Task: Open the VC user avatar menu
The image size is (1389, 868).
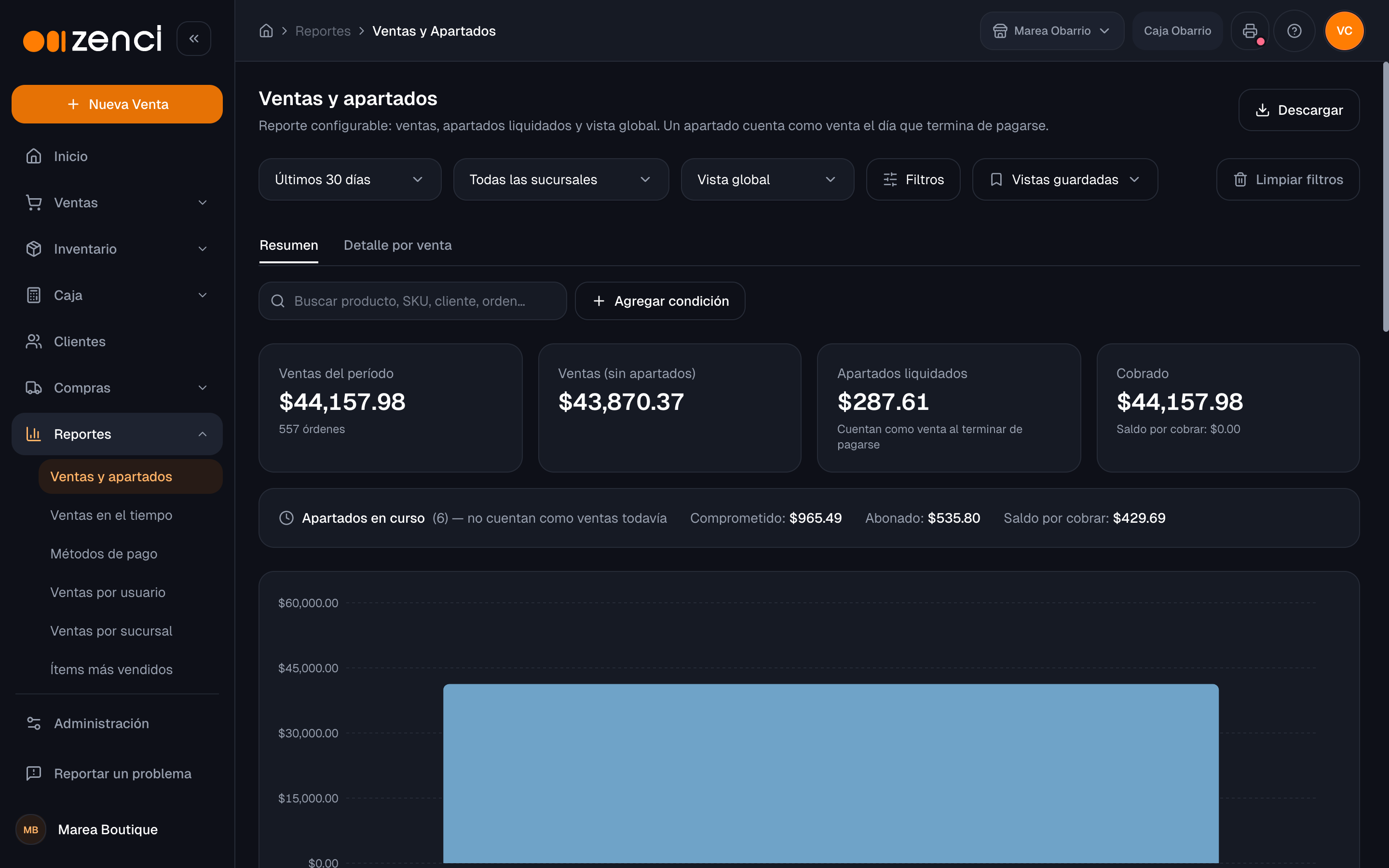Action: 1344,31
